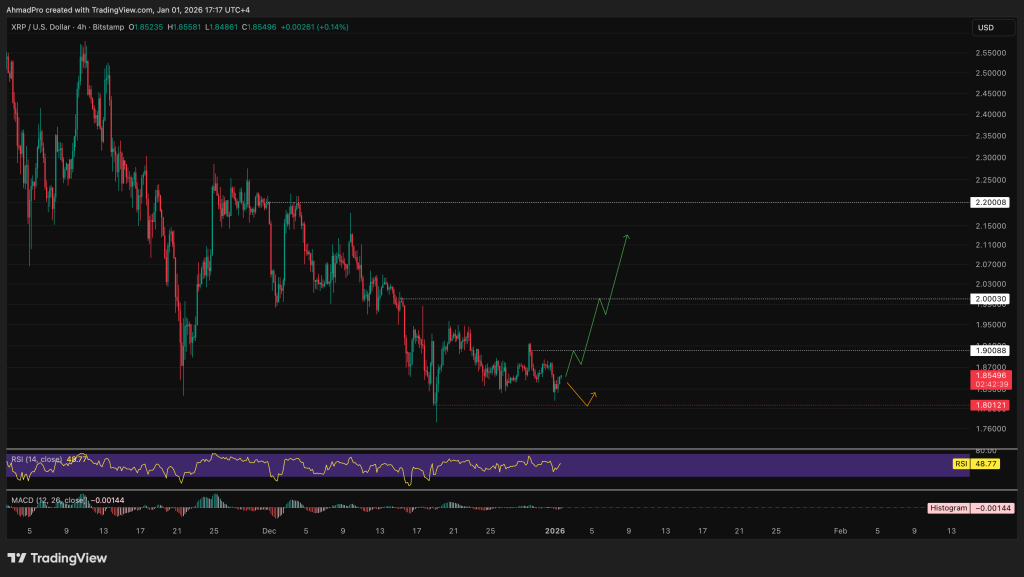Click the pink RSI 48.77 value badge
The image size is (1024, 577).
tap(985, 464)
